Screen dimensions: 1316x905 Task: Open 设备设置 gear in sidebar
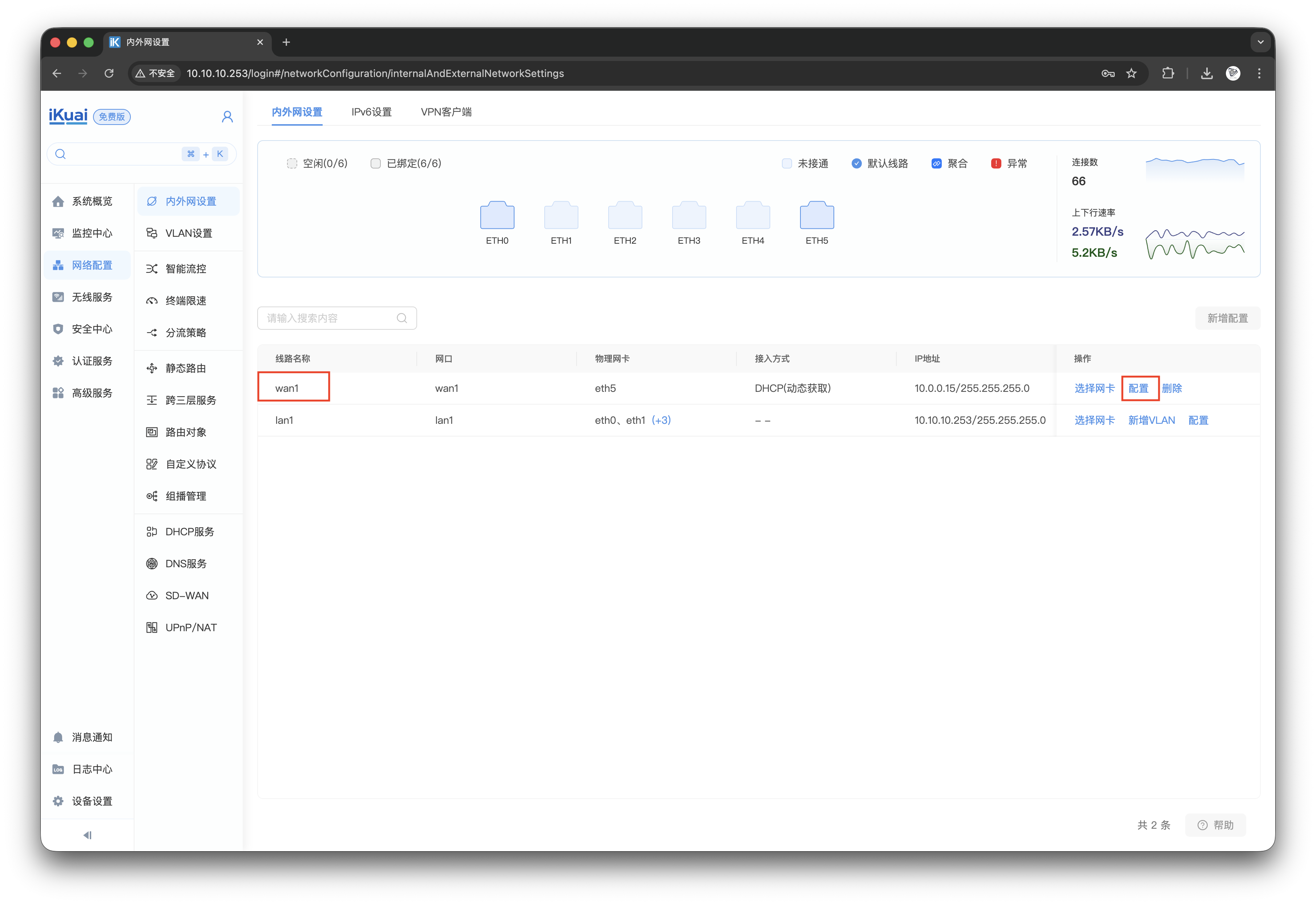point(58,801)
